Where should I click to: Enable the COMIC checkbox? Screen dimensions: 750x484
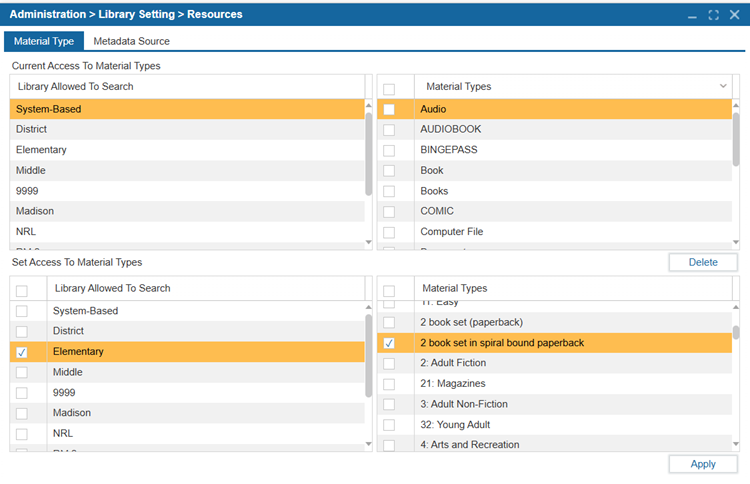389,211
